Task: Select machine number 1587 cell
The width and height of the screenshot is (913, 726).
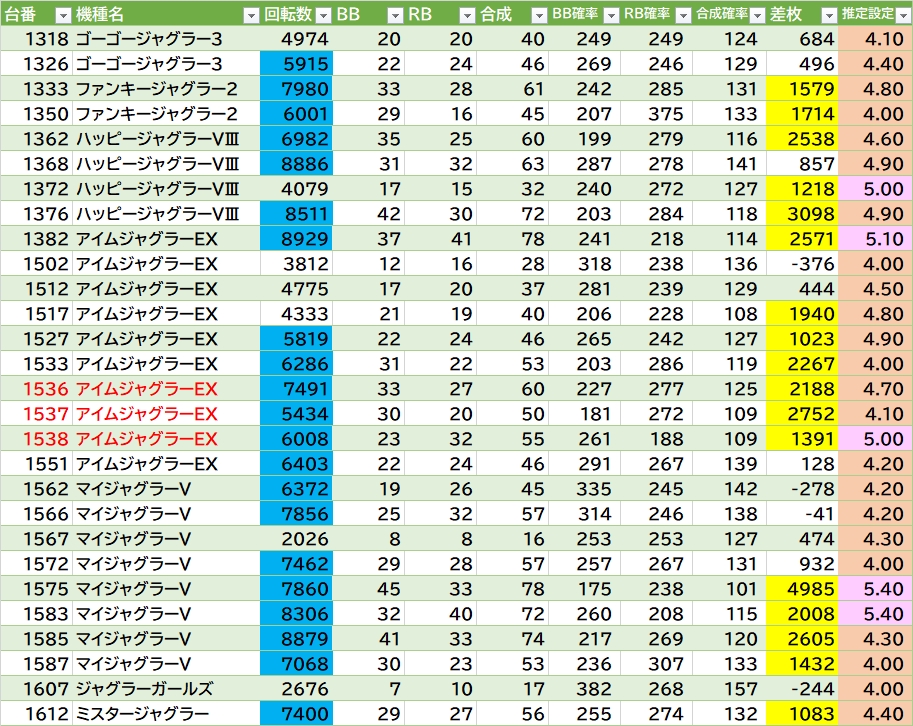Action: pos(36,665)
